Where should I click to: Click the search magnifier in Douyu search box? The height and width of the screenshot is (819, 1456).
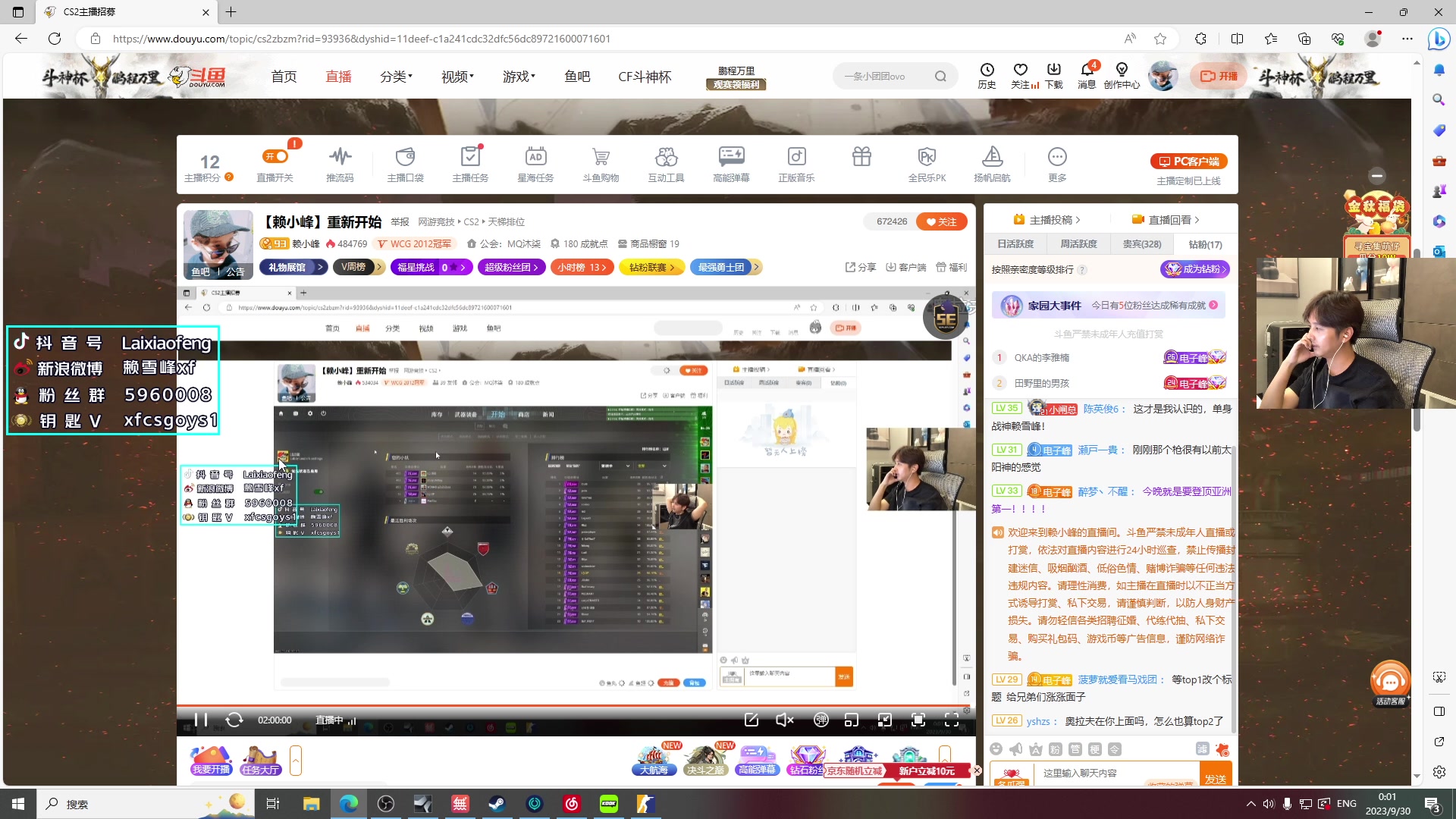coord(940,76)
